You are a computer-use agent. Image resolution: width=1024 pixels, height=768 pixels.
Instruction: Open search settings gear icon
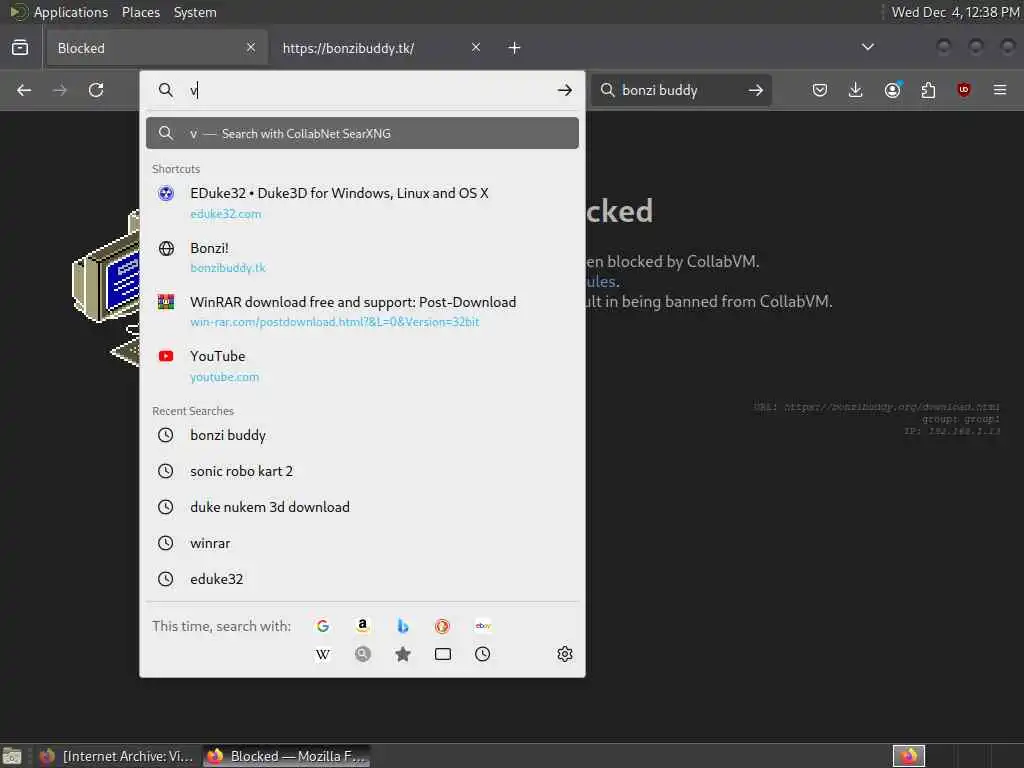click(x=565, y=654)
